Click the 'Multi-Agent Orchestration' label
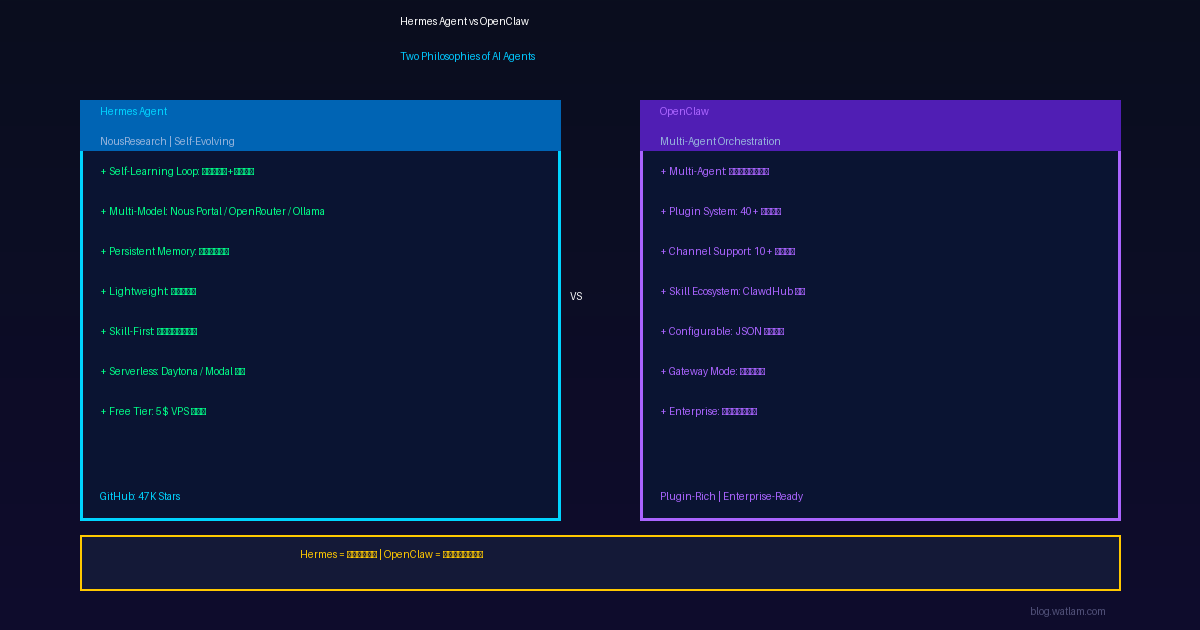 pos(720,142)
